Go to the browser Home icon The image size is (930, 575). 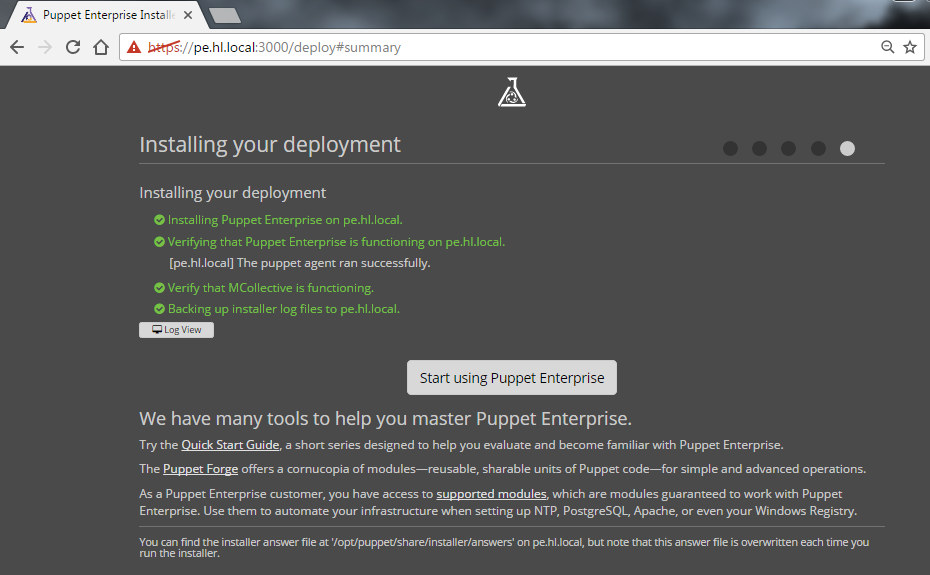[x=101, y=47]
